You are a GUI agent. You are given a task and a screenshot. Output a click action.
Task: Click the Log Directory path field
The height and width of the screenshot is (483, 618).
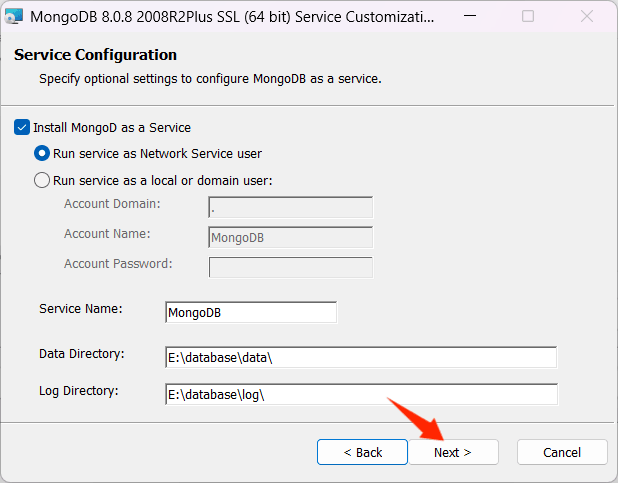pos(361,394)
